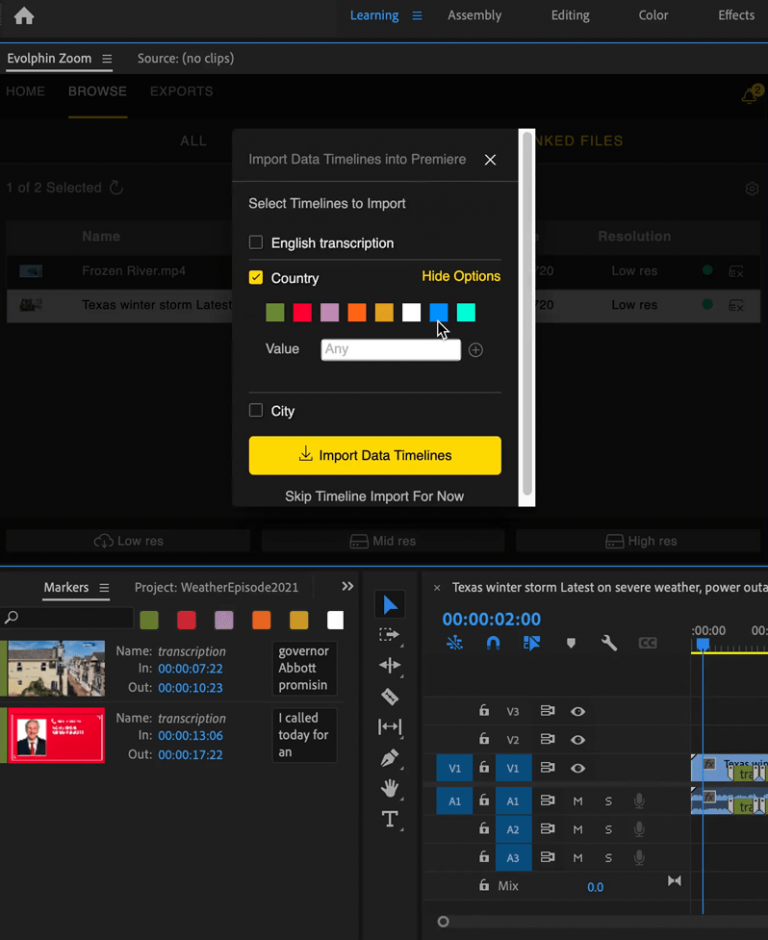Select the Type tool

[x=390, y=820]
